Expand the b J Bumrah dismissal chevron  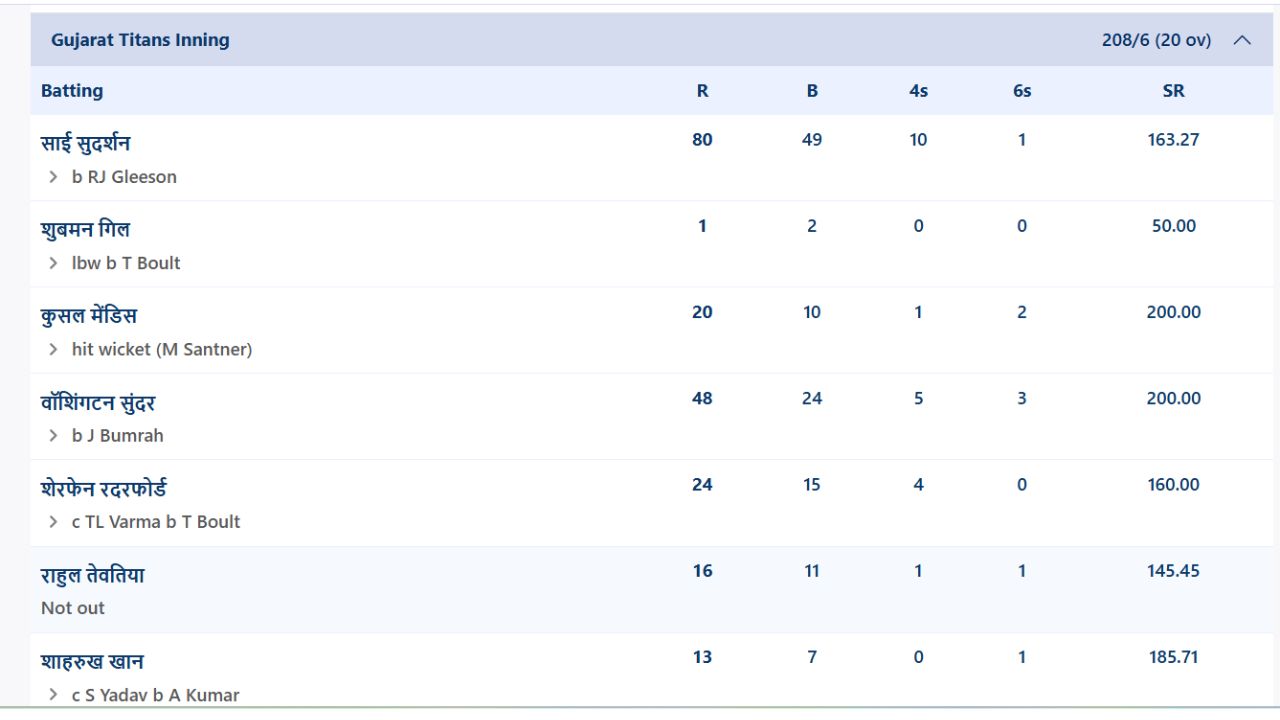(x=53, y=435)
